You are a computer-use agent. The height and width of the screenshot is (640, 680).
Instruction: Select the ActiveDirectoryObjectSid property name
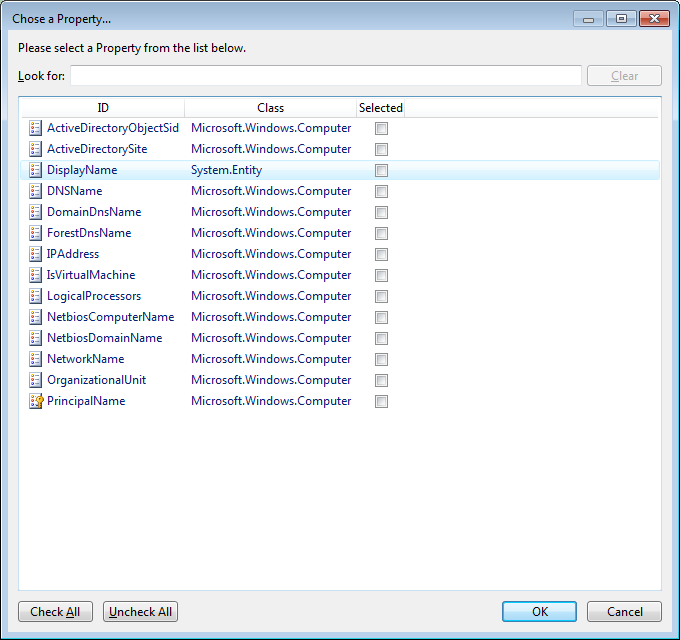(x=113, y=128)
